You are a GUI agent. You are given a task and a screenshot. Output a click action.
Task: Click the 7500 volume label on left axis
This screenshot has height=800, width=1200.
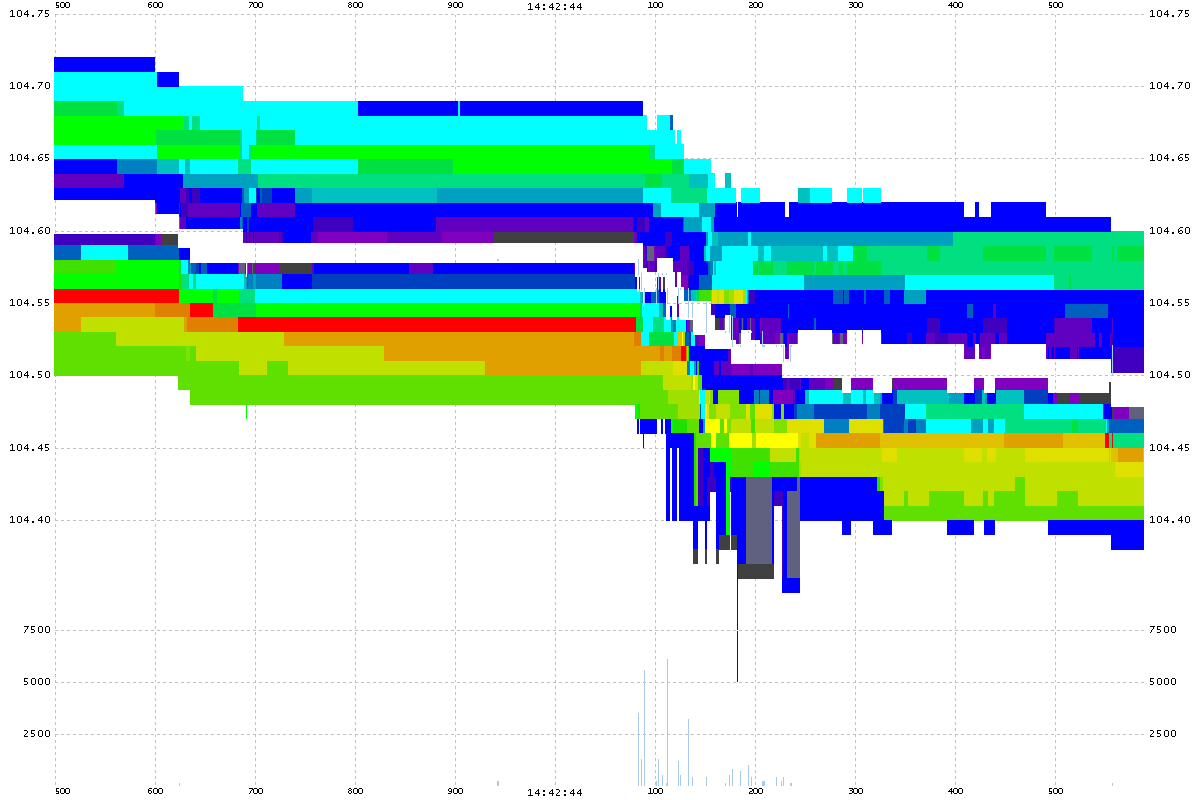35,629
